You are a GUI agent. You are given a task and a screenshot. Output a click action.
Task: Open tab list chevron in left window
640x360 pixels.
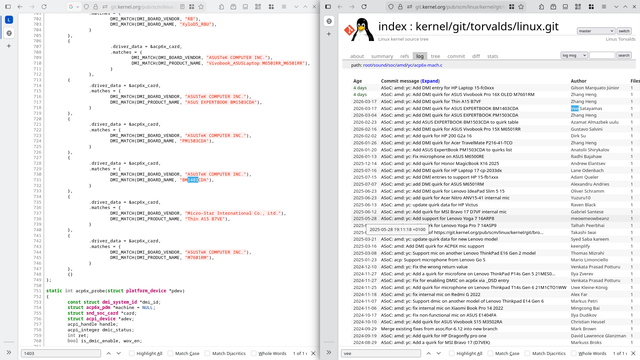pos(296,7)
